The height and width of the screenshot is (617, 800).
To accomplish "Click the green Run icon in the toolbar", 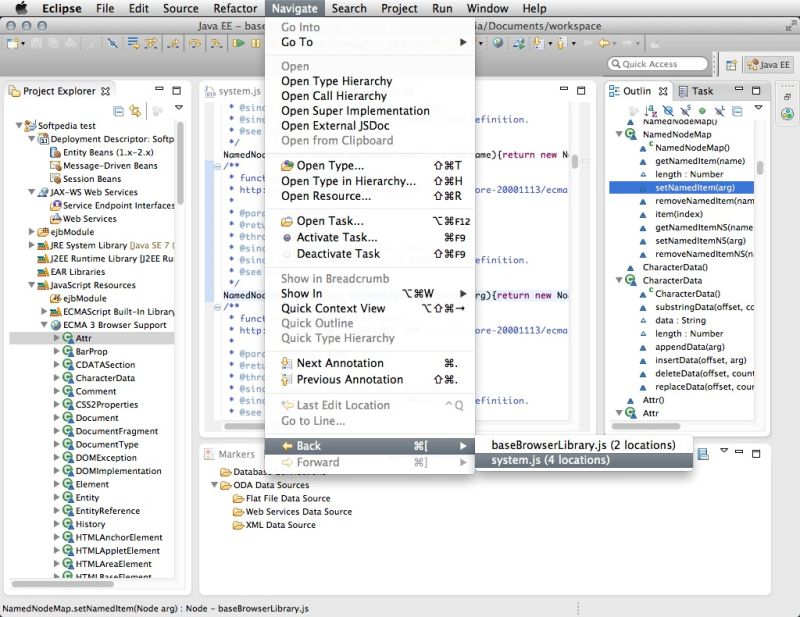I will pos(241,45).
